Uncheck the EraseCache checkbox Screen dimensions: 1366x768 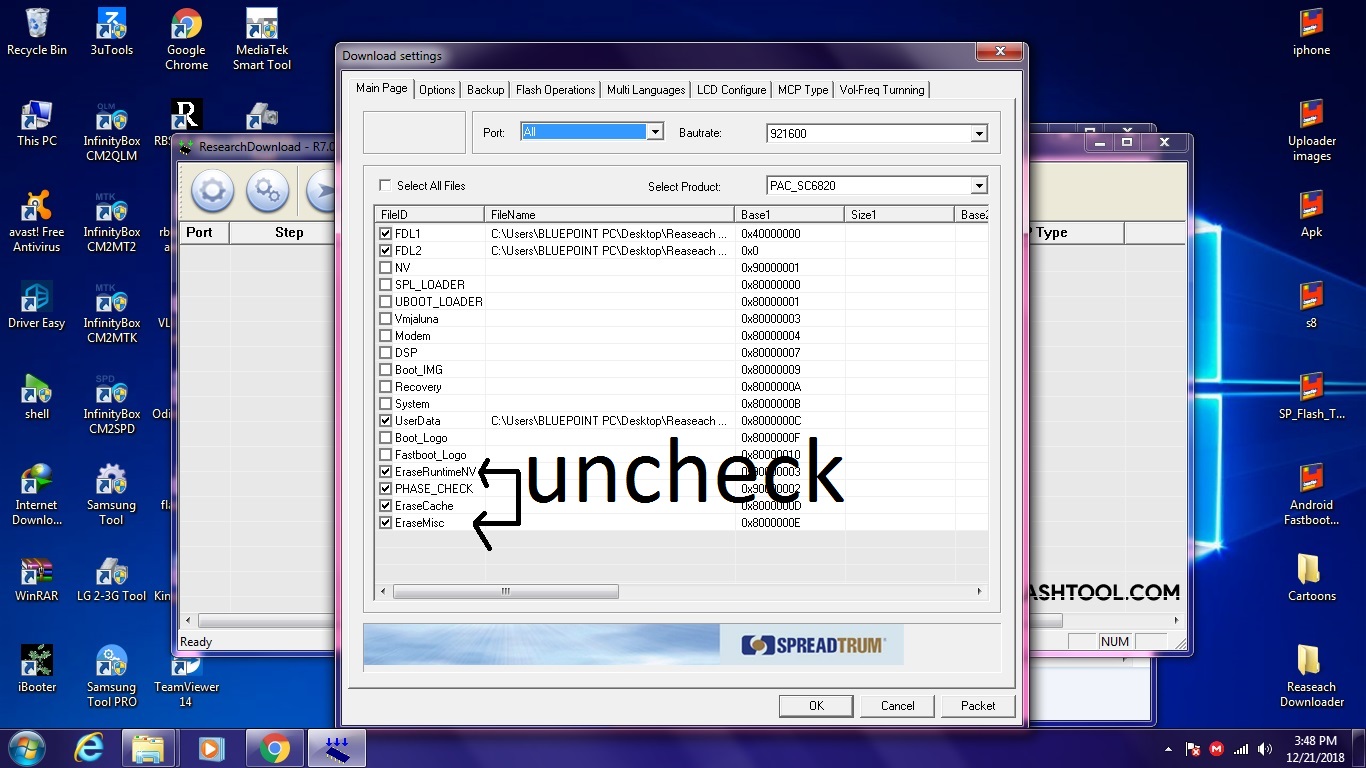[386, 505]
